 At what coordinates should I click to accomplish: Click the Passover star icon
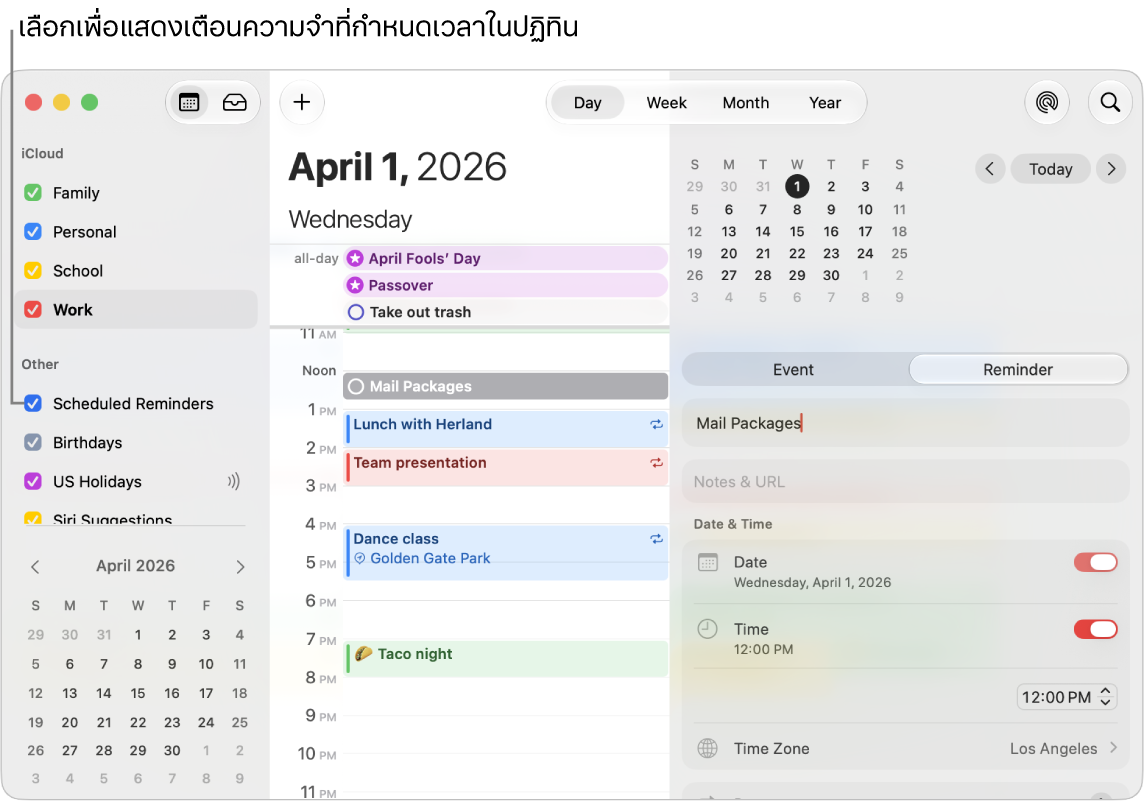point(355,285)
